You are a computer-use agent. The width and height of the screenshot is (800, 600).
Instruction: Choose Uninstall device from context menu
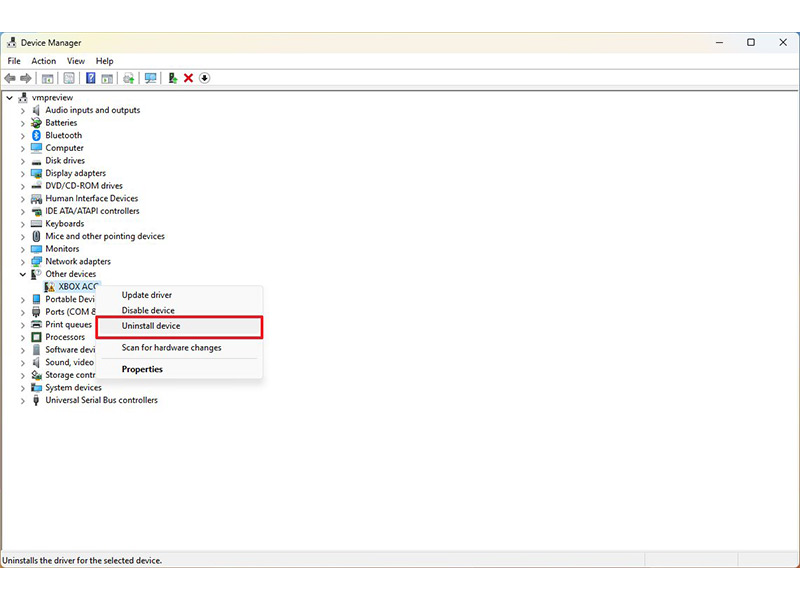pos(179,326)
